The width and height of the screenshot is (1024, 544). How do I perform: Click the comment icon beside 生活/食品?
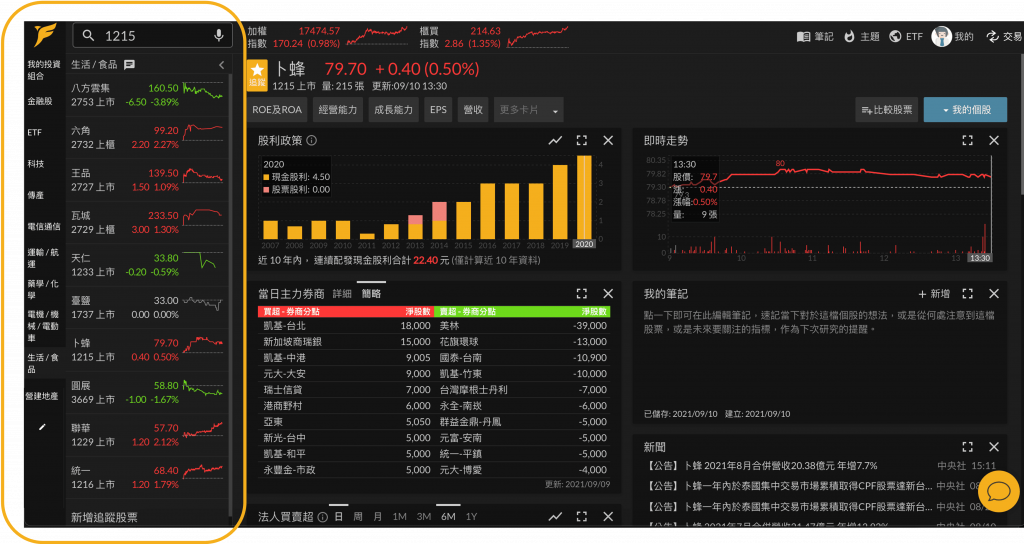pyautogui.click(x=129, y=64)
